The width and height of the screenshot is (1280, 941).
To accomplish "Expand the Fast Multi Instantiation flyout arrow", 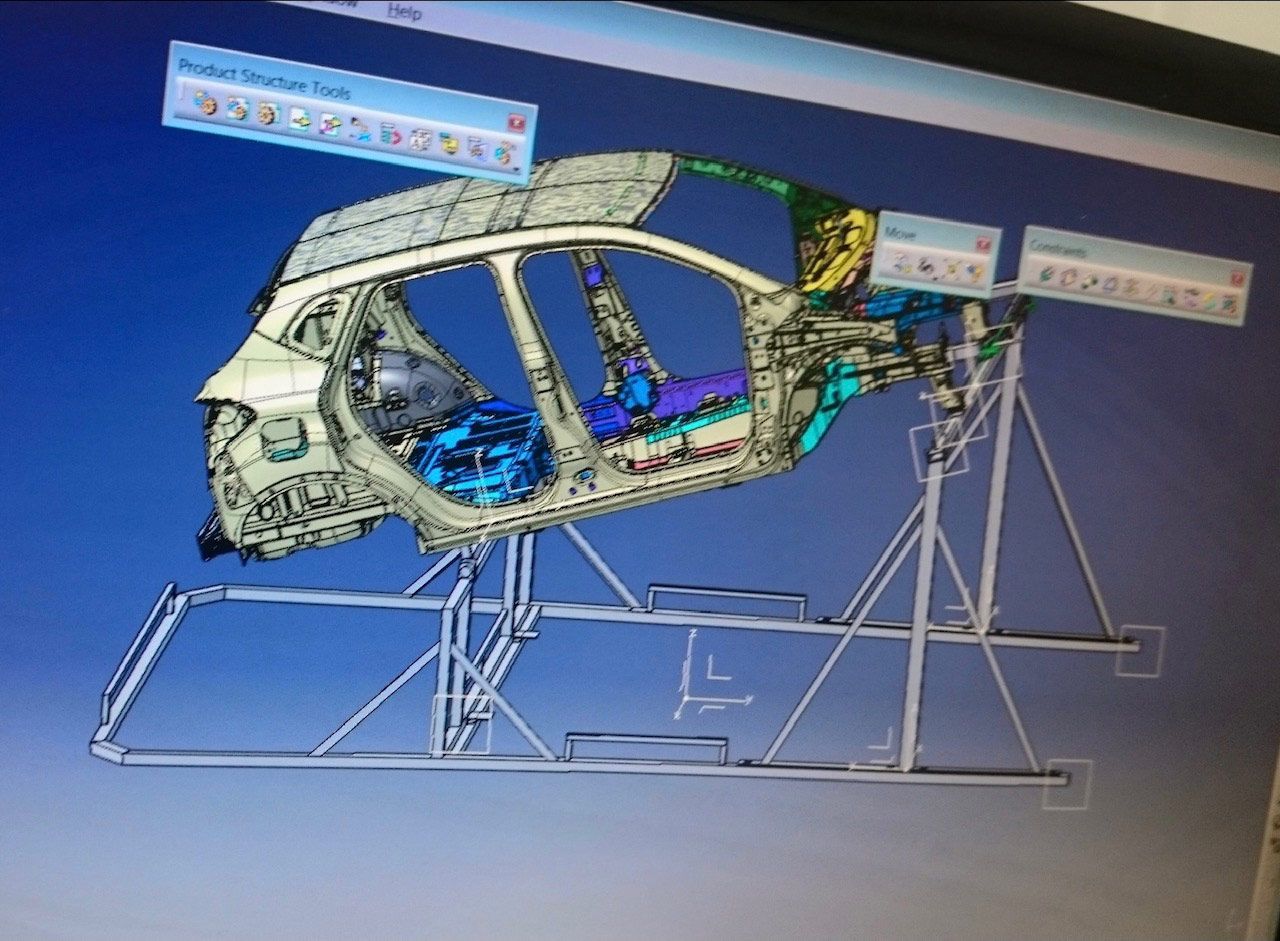I will coord(518,168).
